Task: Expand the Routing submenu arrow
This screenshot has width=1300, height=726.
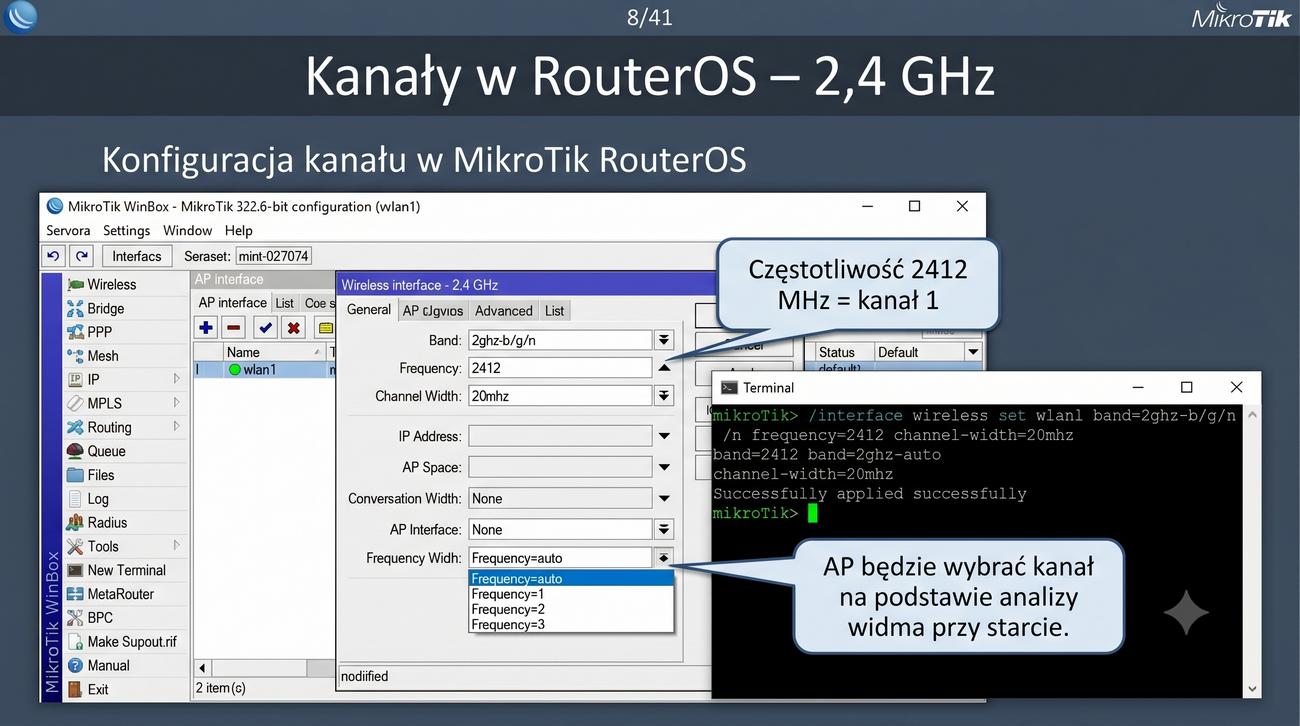Action: [x=177, y=427]
